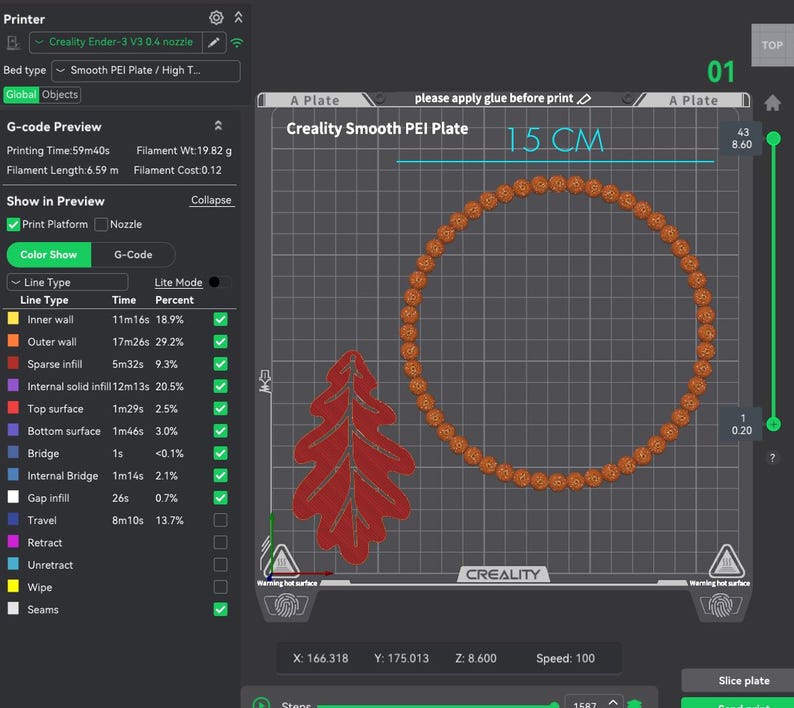Screen dimensions: 794x708
Task: Edit plate name with pencil icon
Action: [x=584, y=99]
